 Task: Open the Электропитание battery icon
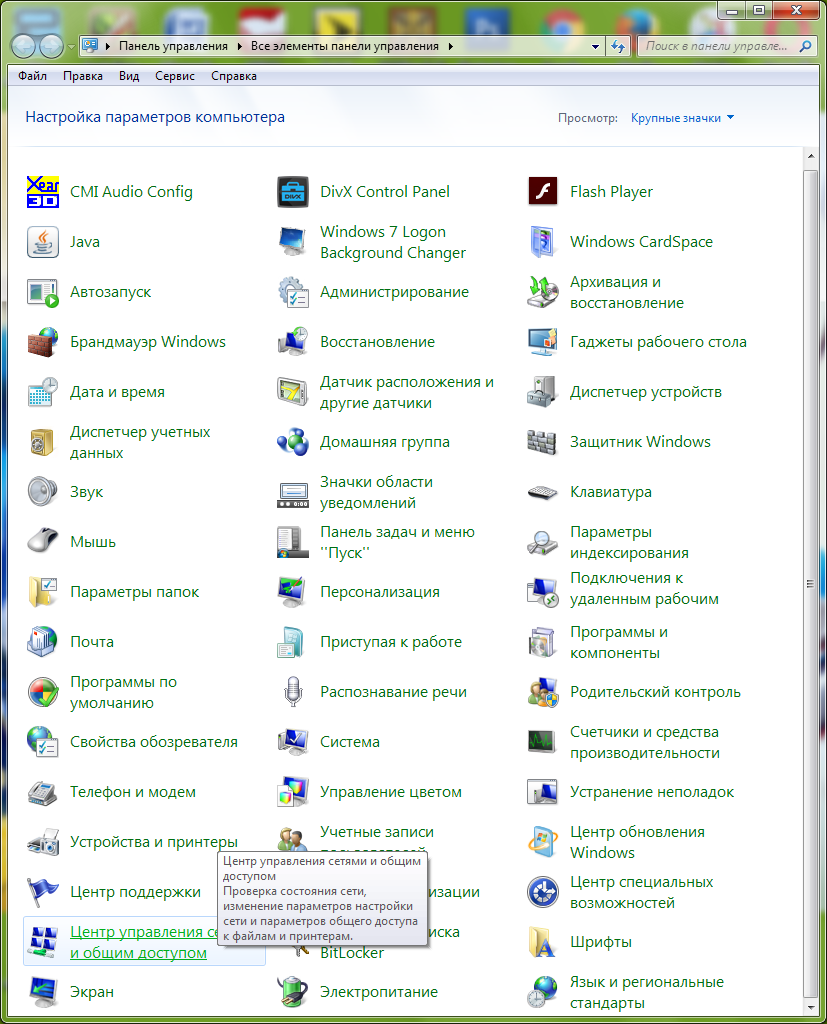(293, 992)
